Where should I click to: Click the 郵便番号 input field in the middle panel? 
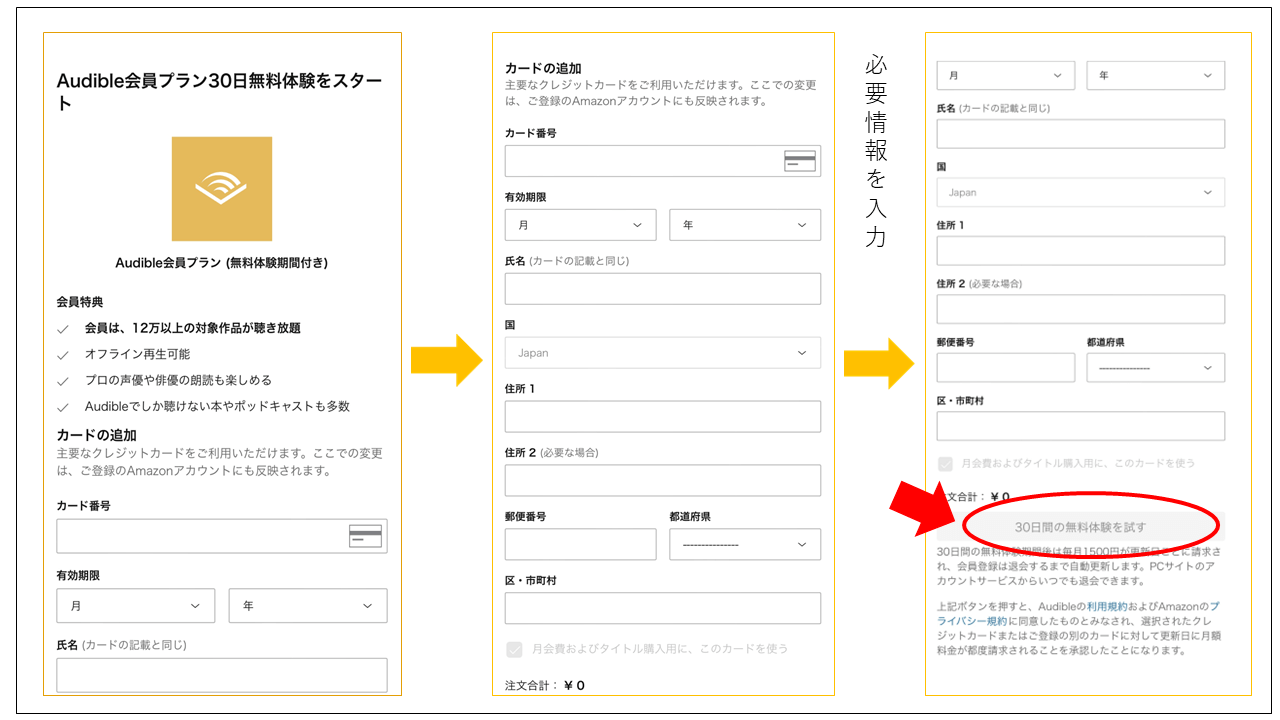click(x=580, y=544)
